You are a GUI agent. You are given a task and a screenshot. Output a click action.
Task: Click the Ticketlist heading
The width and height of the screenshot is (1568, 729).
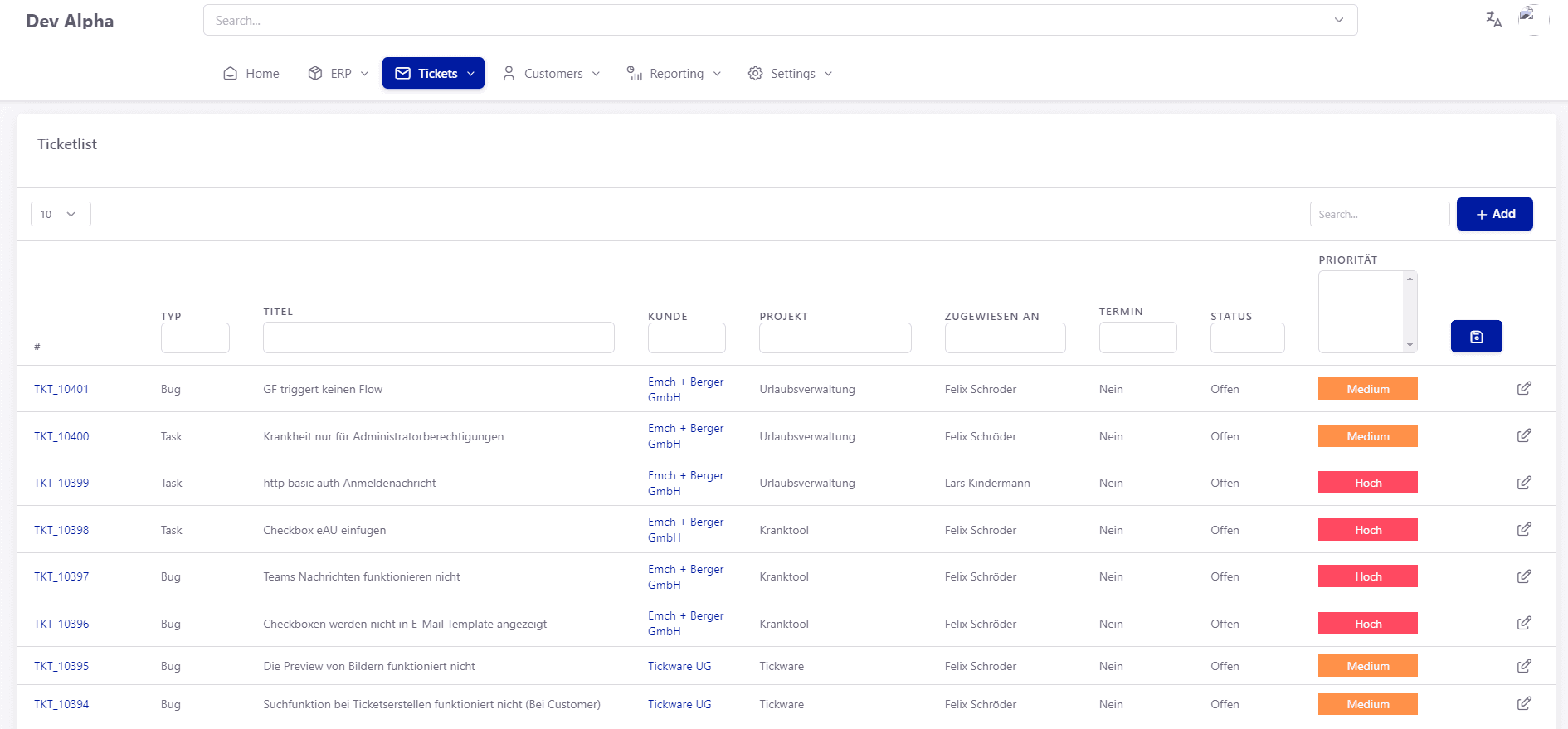coord(67,144)
